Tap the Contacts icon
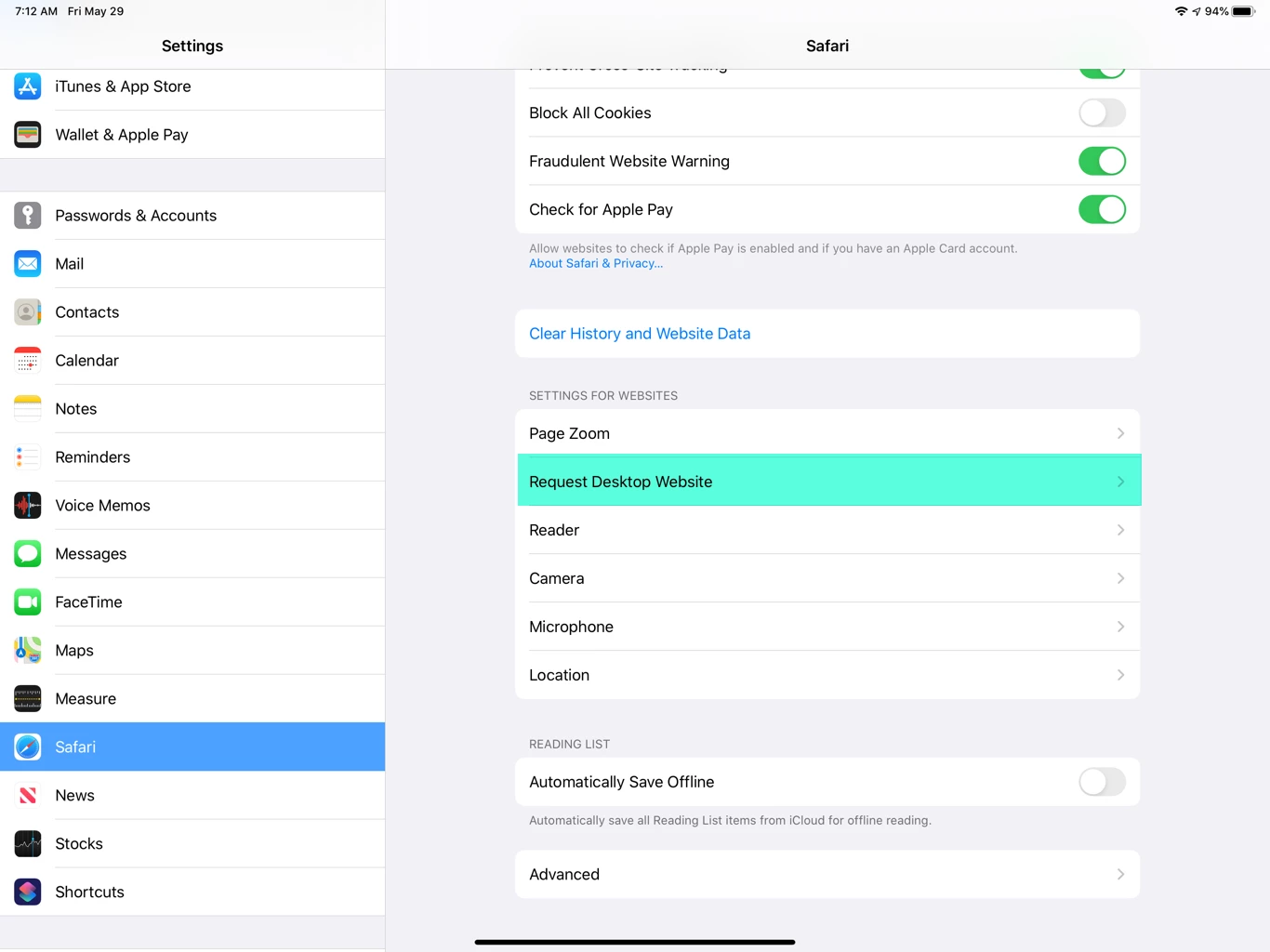1270x952 pixels. pos(28,312)
